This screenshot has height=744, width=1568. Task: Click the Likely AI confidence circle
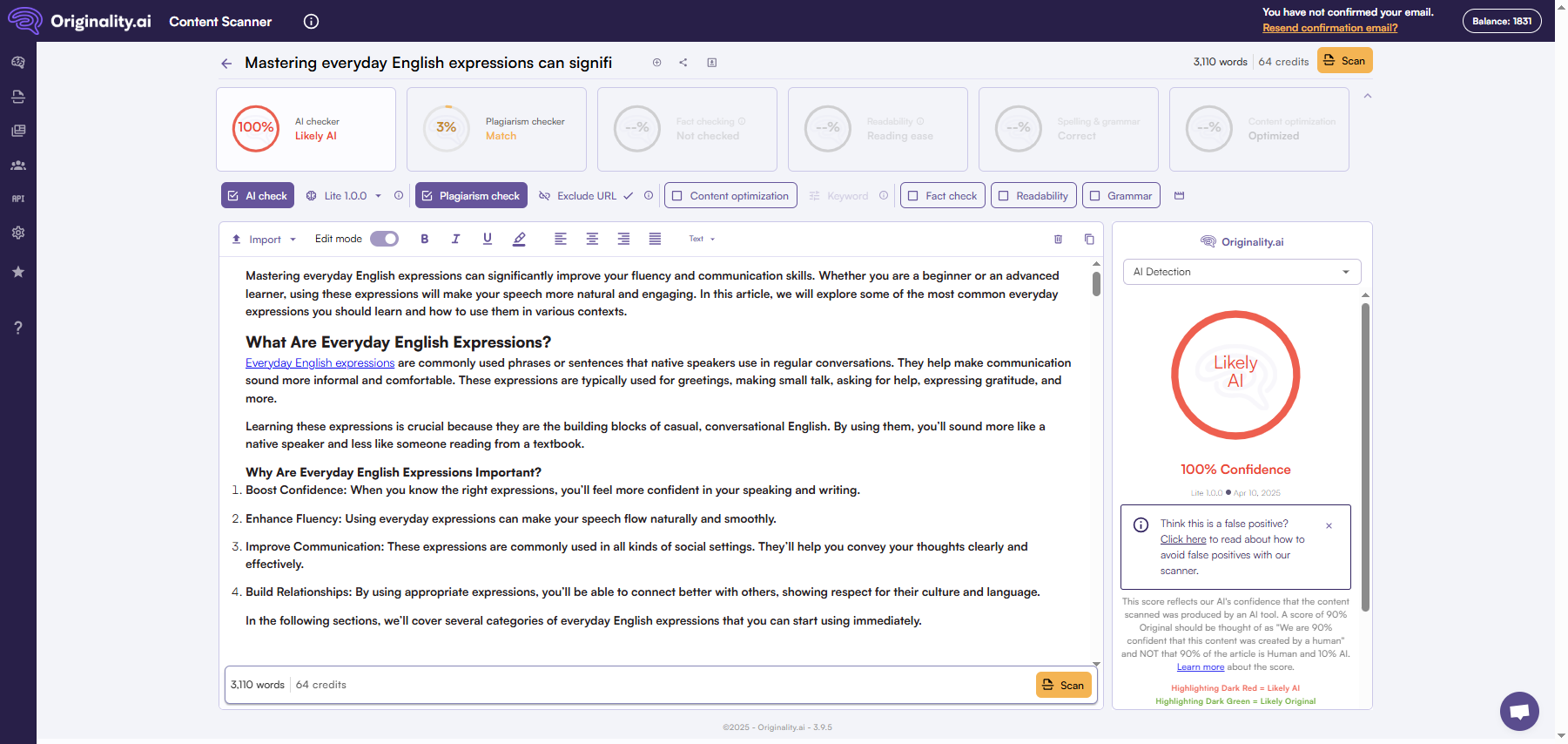click(x=1235, y=375)
